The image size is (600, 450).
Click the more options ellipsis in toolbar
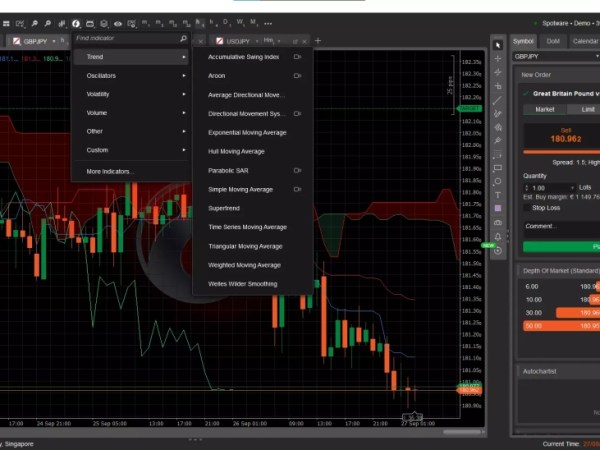point(268,24)
